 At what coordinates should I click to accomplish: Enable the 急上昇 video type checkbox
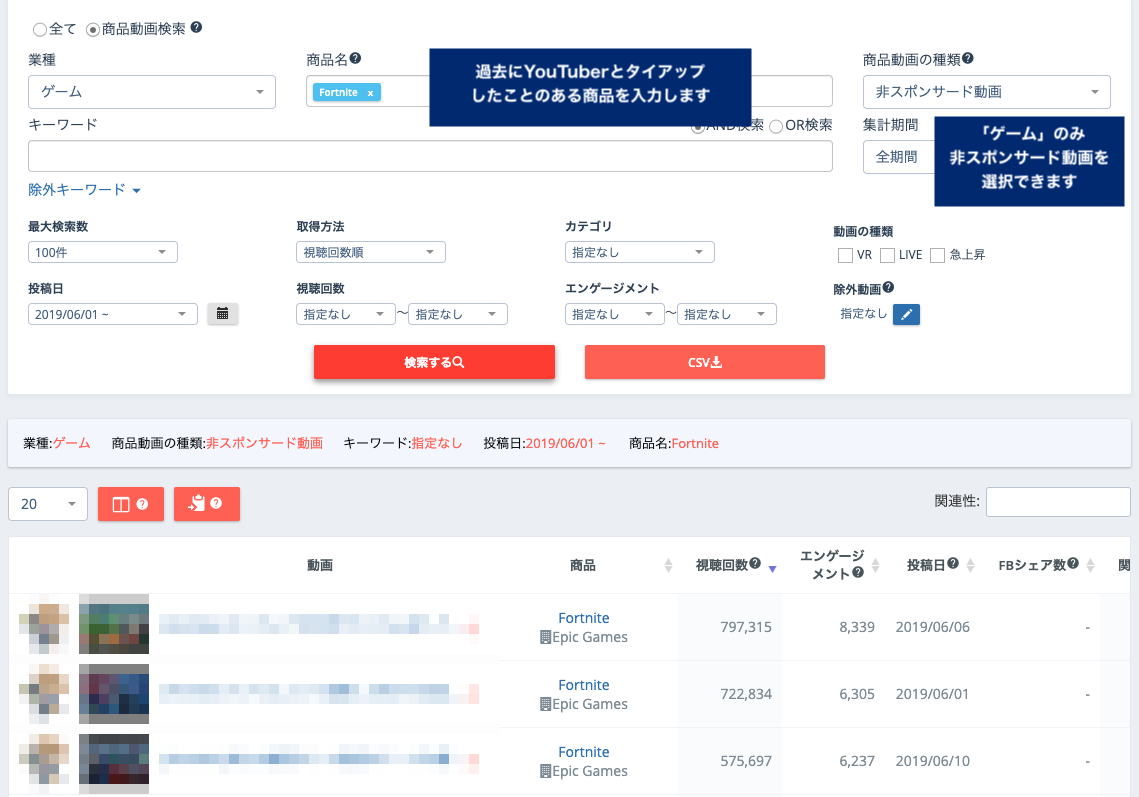(x=937, y=255)
